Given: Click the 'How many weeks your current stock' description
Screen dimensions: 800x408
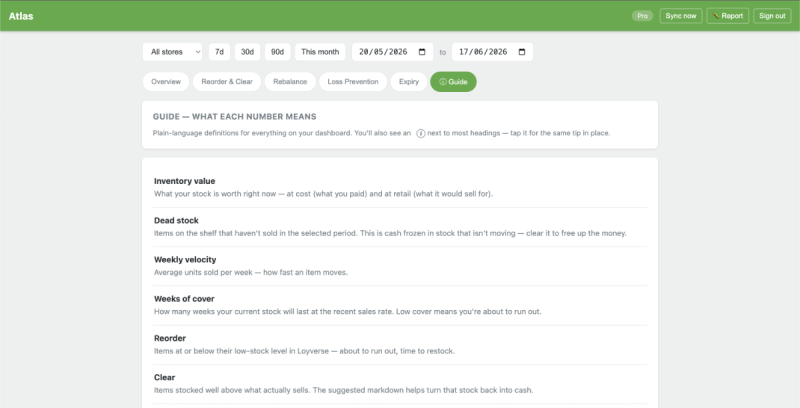Looking at the screenshot, I should click(x=347, y=312).
